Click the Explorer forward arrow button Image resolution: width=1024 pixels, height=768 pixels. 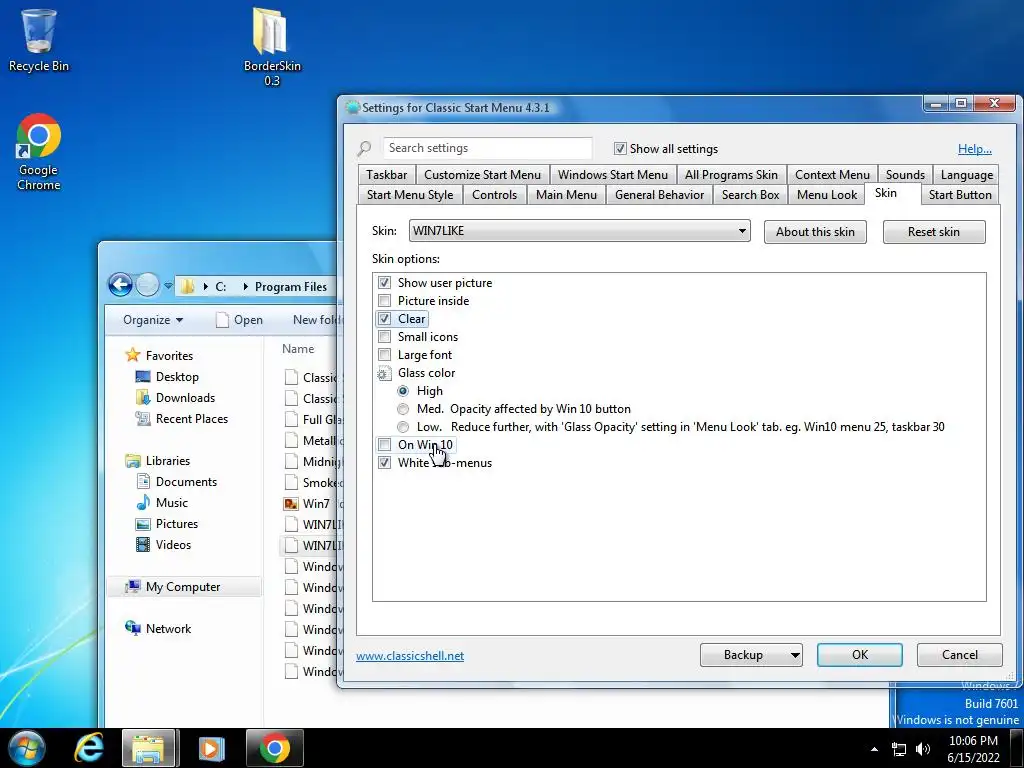coord(148,285)
